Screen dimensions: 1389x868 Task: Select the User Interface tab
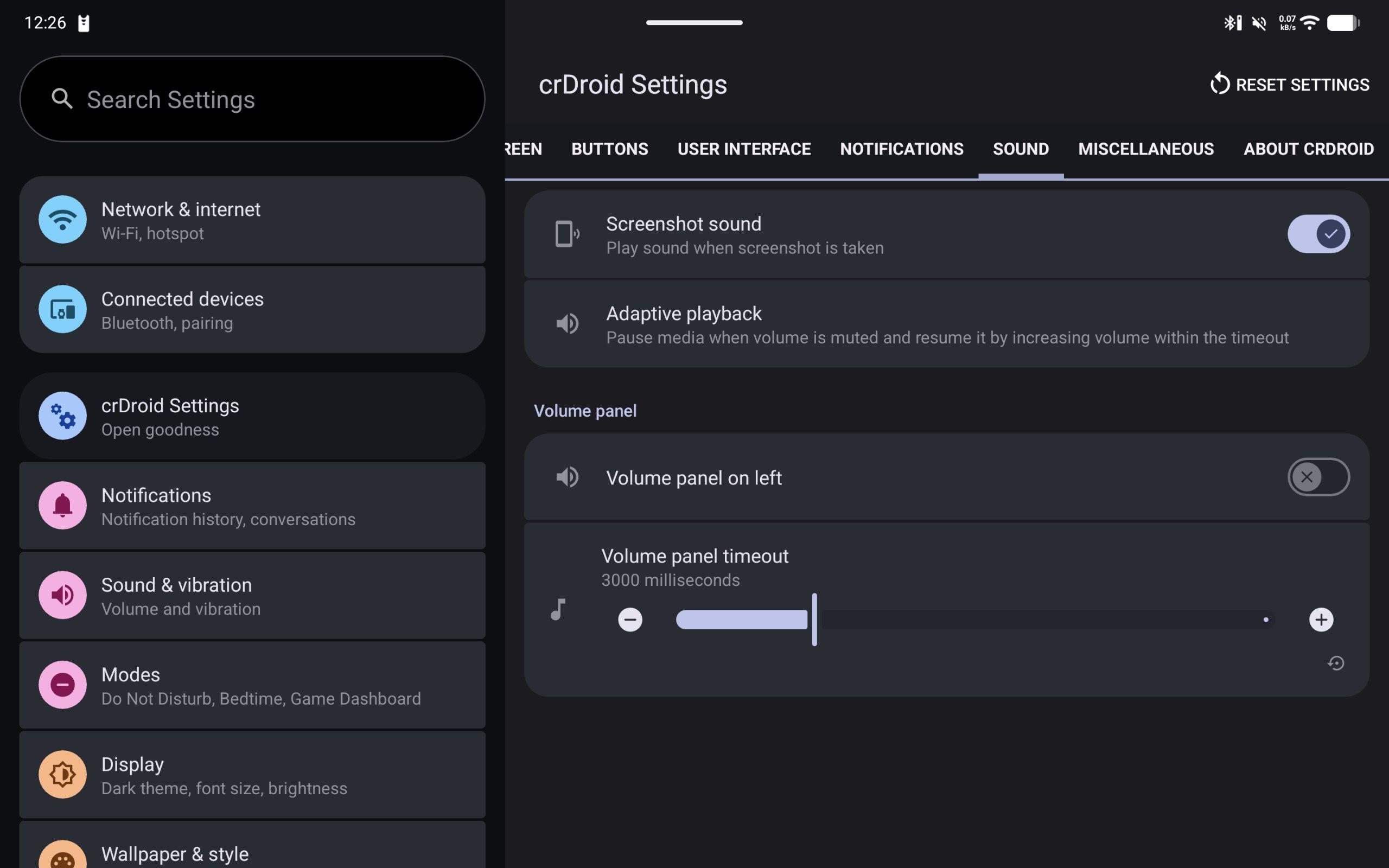point(744,149)
